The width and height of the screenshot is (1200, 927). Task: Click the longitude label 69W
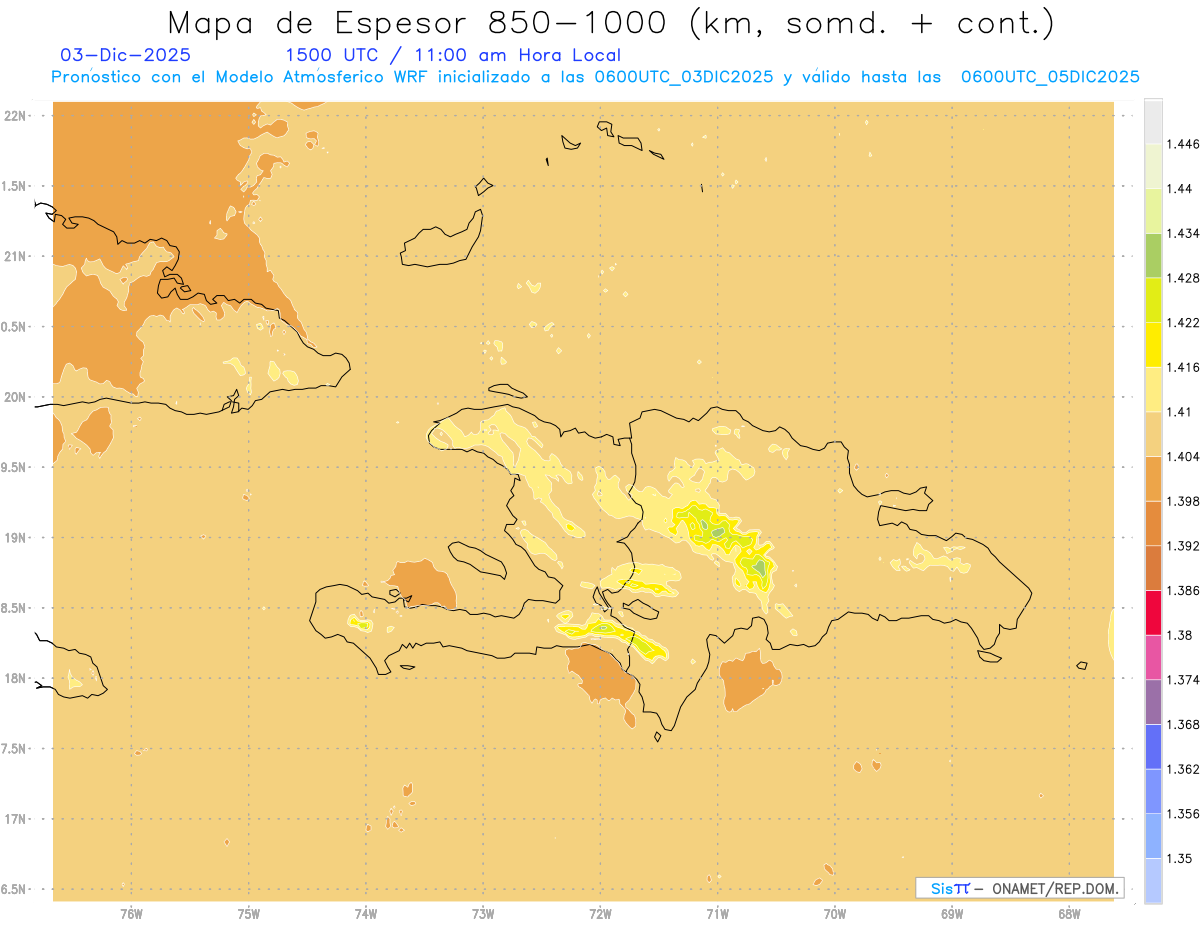pos(952,913)
